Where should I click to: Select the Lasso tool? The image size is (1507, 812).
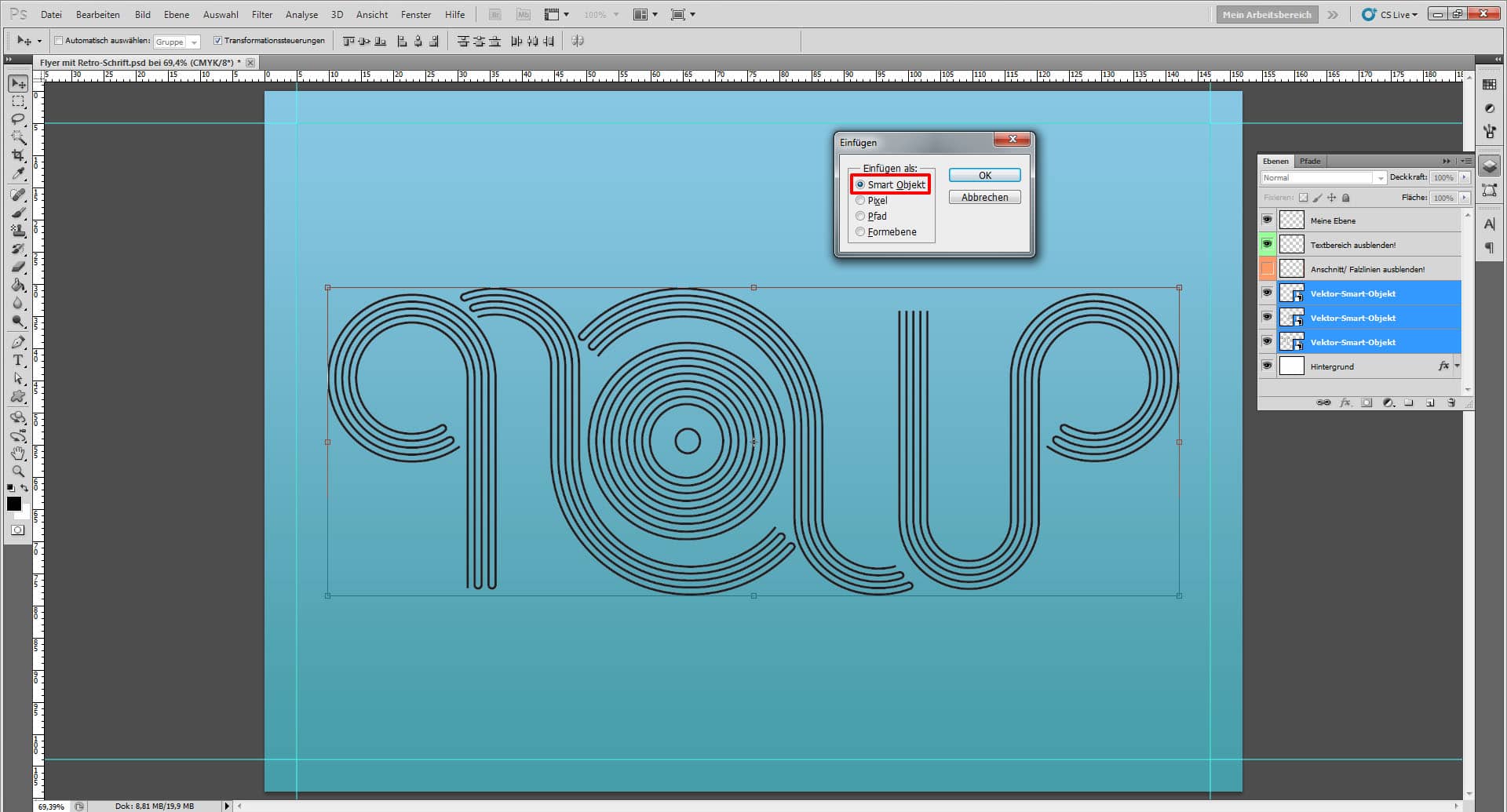click(x=18, y=119)
